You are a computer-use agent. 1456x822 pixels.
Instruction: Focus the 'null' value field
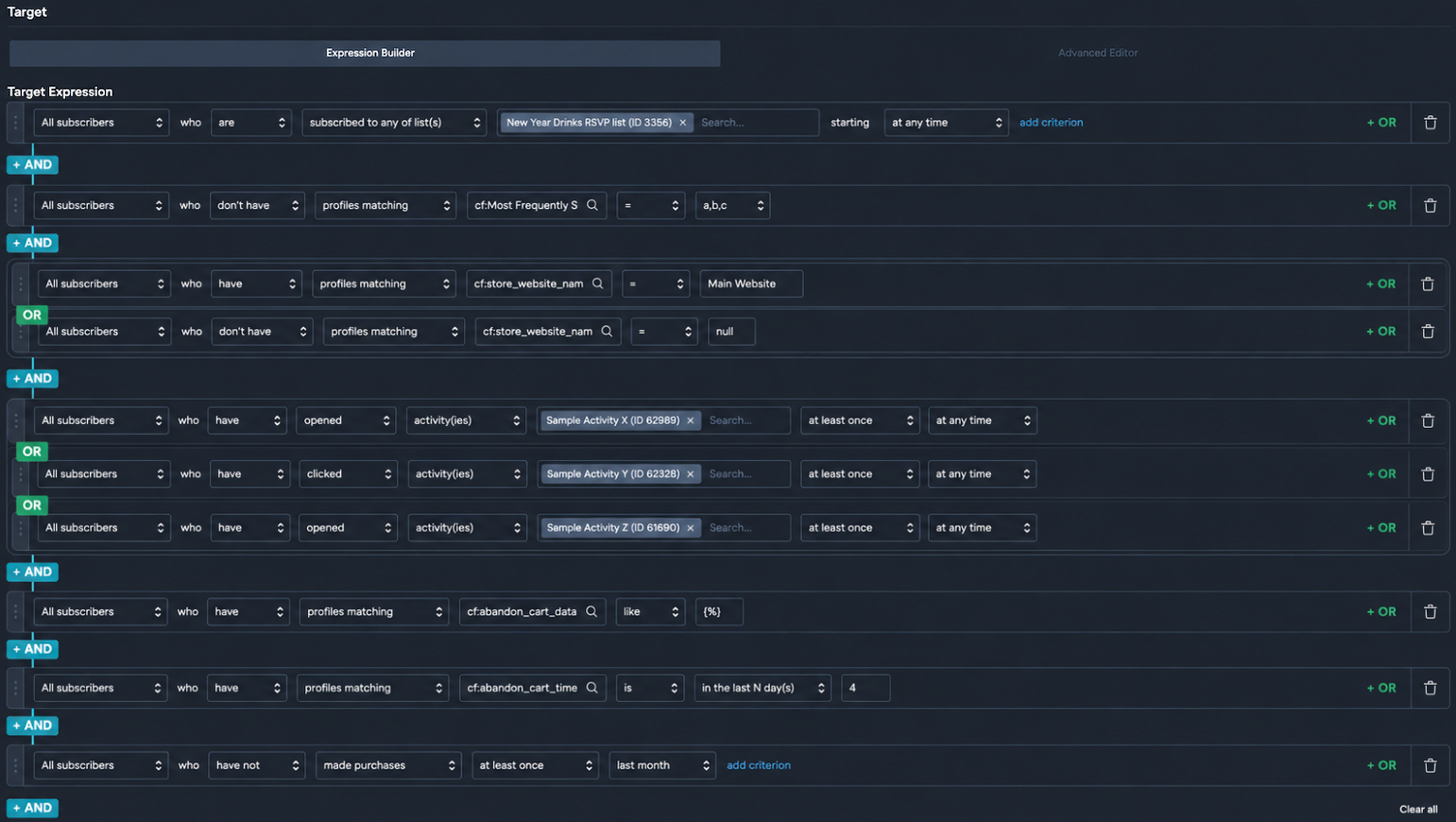(731, 332)
